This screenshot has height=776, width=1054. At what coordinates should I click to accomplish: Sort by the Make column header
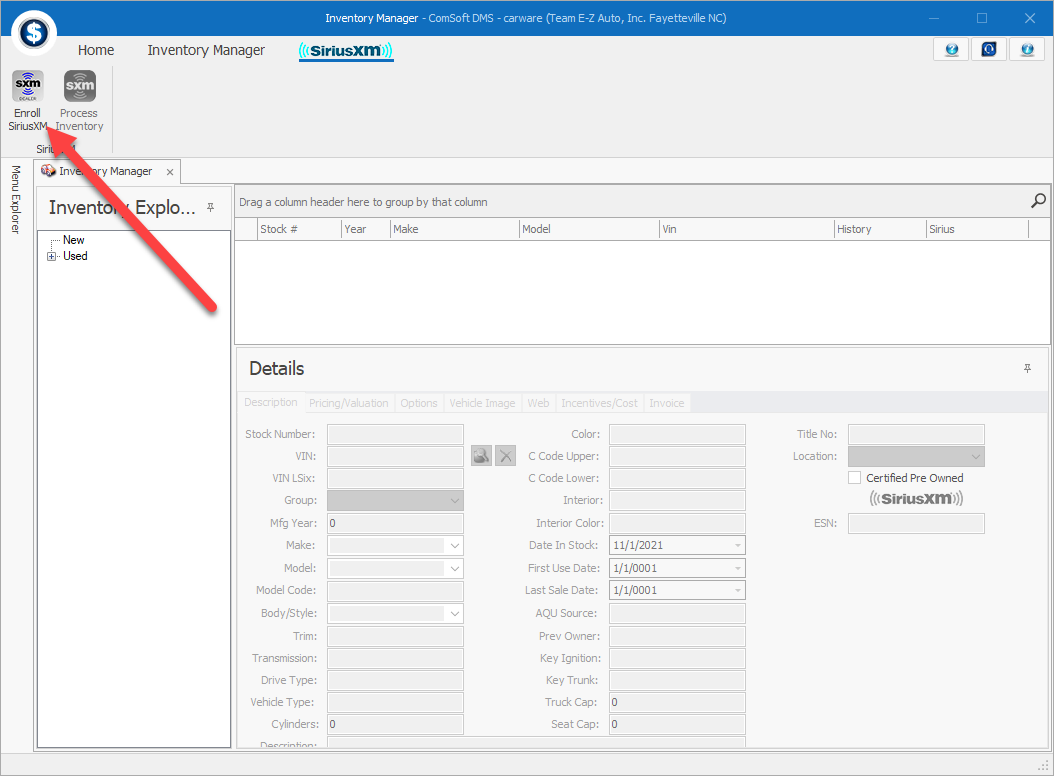(455, 229)
